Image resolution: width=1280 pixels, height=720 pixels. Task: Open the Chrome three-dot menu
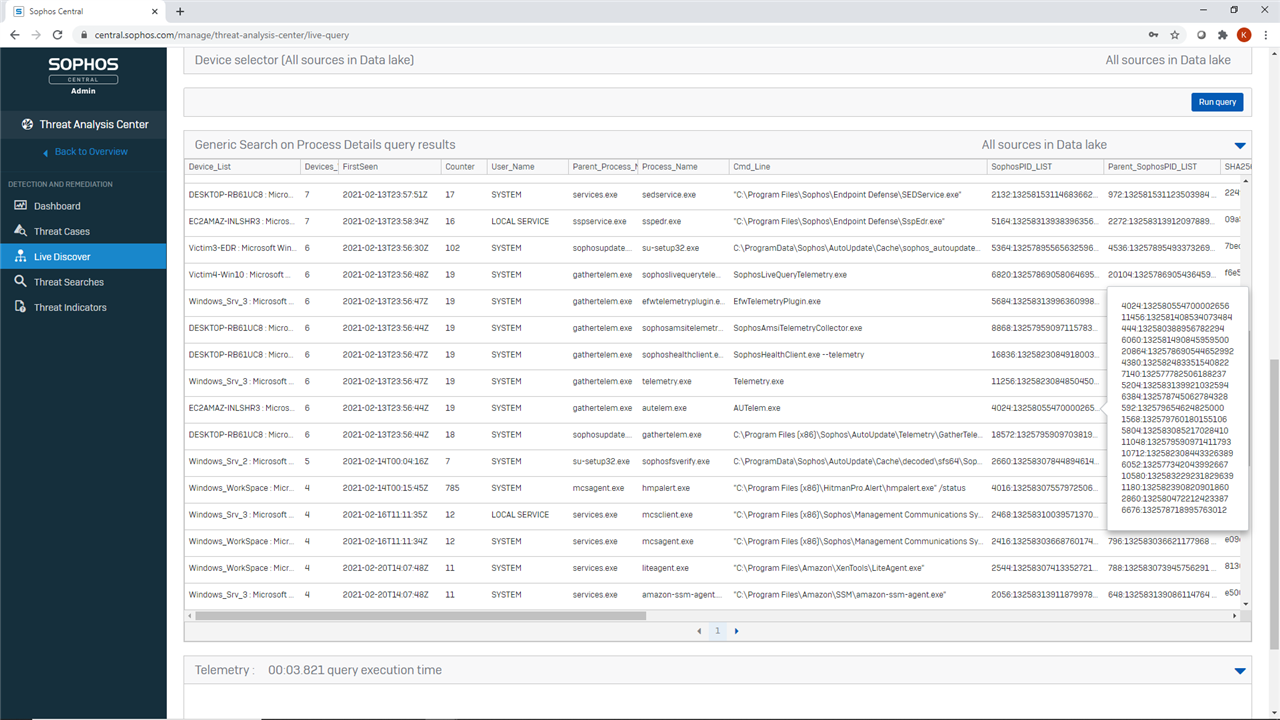tap(1265, 34)
